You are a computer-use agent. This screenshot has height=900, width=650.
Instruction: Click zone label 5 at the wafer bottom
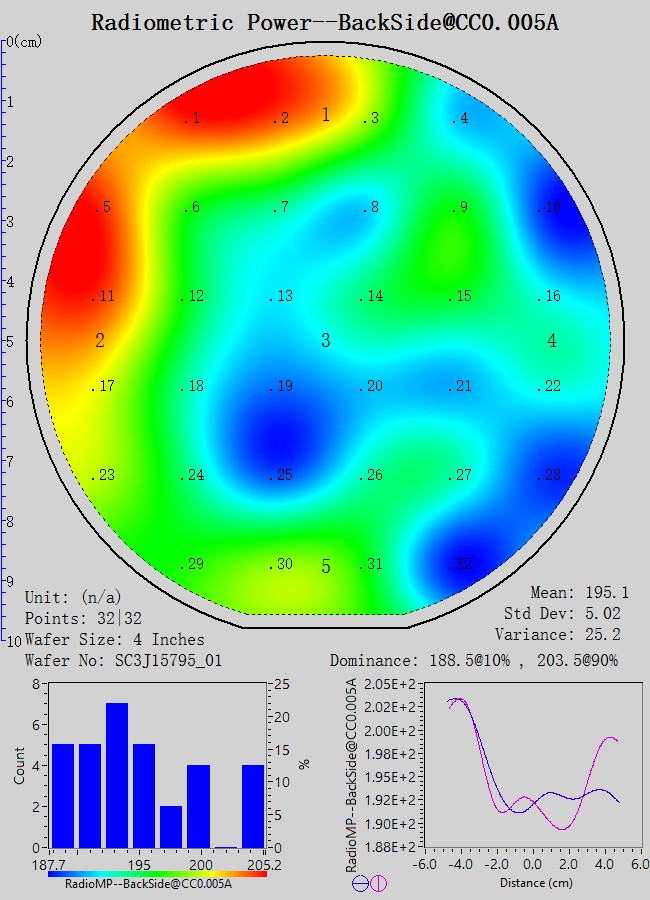(x=325, y=567)
